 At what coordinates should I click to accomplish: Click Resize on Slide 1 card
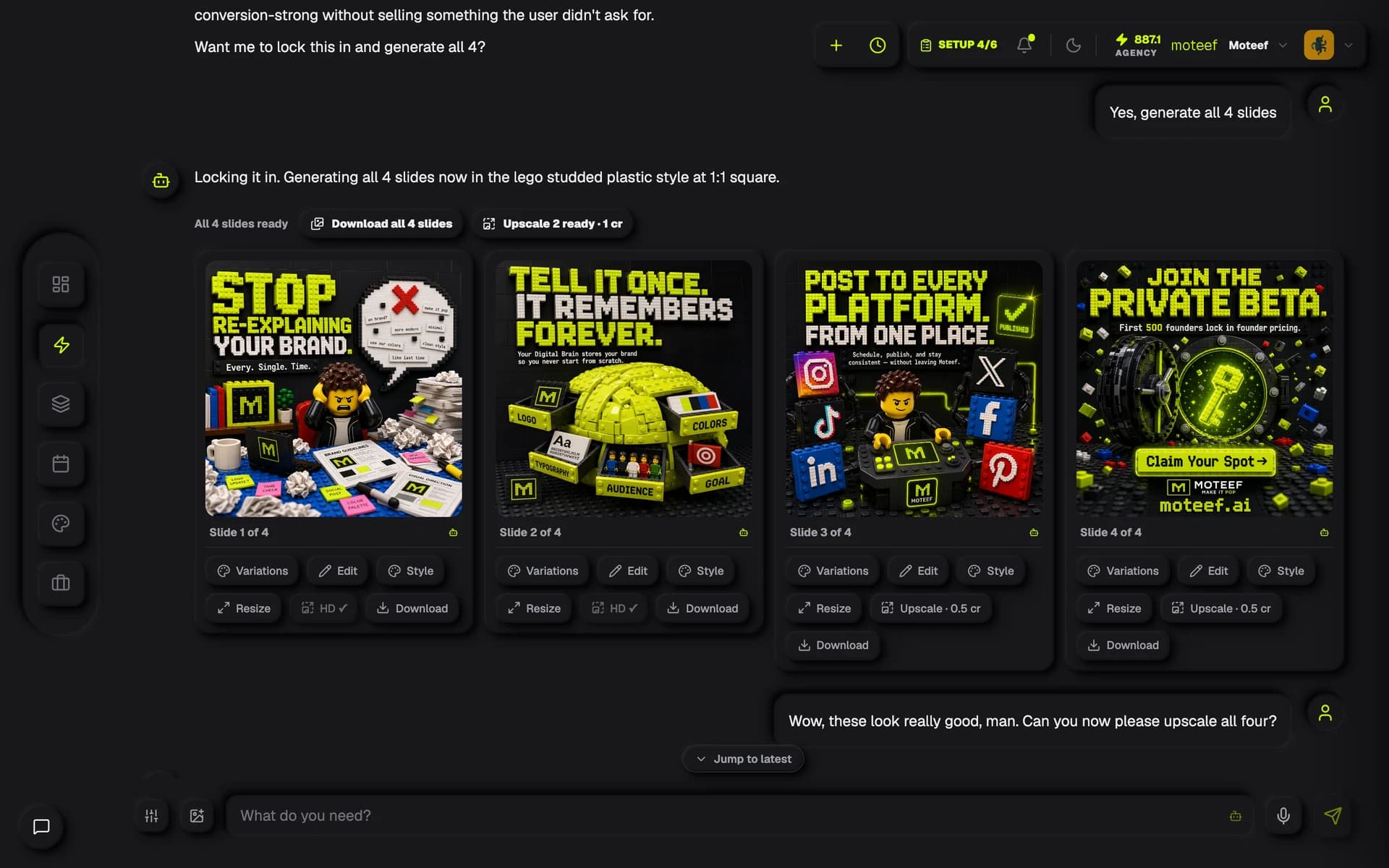pyautogui.click(x=244, y=608)
